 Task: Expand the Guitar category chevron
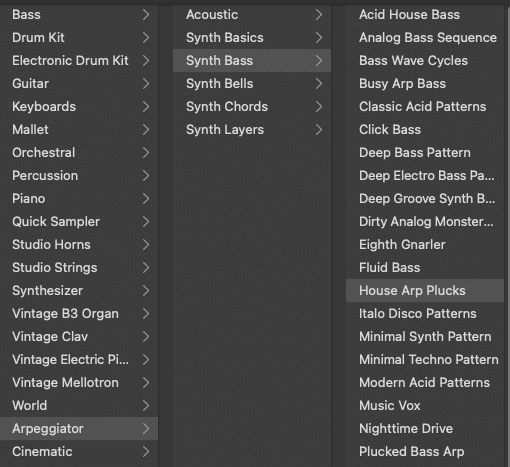tap(146, 84)
